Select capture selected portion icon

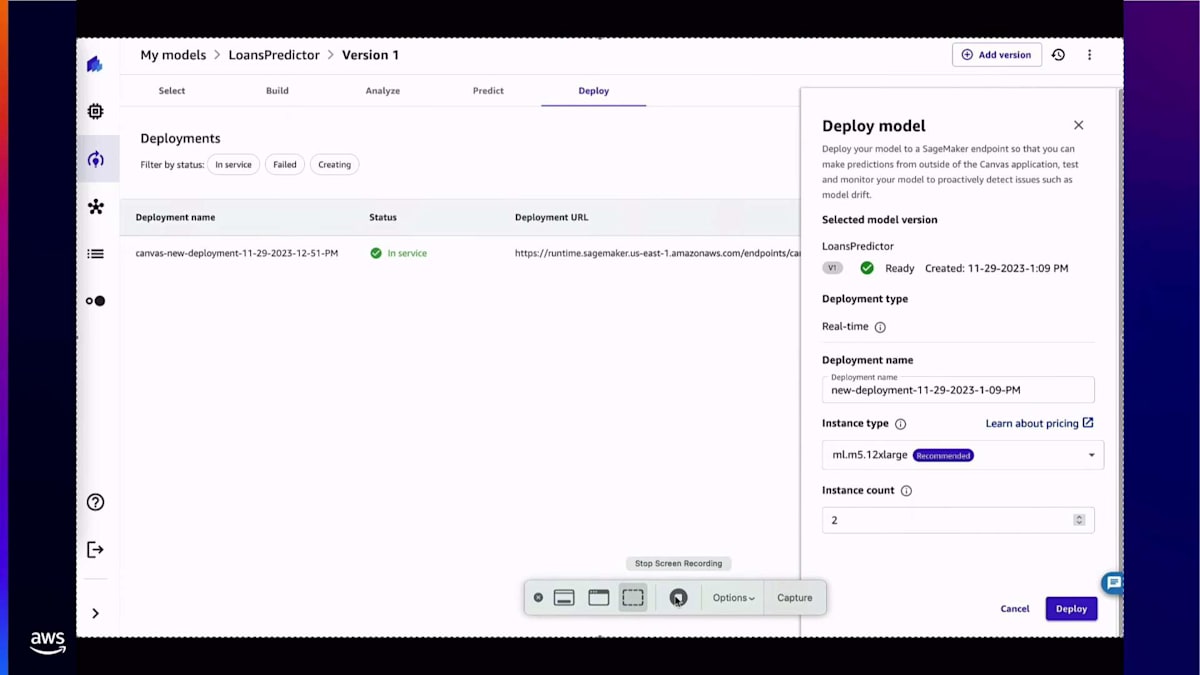633,597
